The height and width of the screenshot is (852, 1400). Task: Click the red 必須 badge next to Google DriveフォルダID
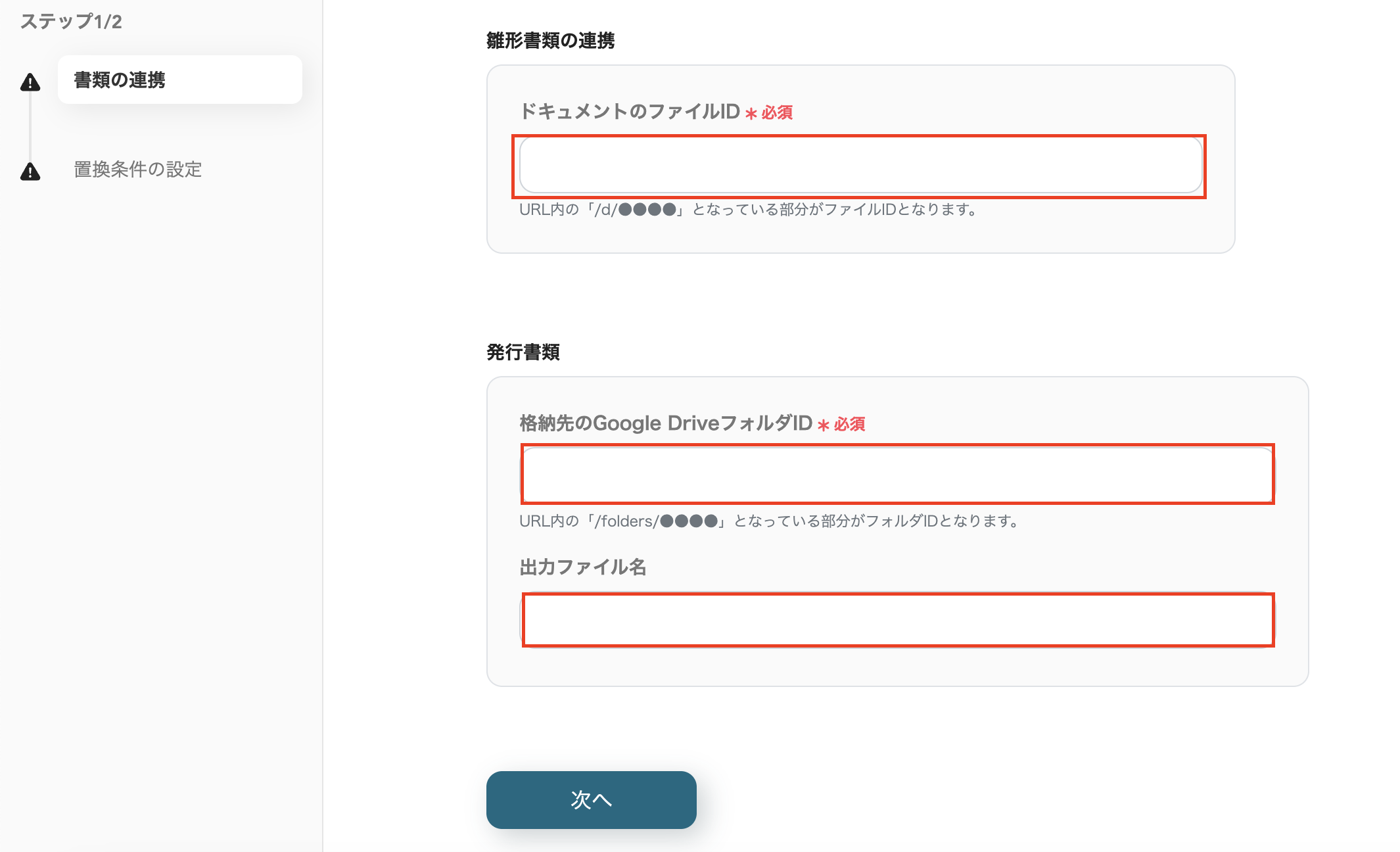[x=849, y=424]
